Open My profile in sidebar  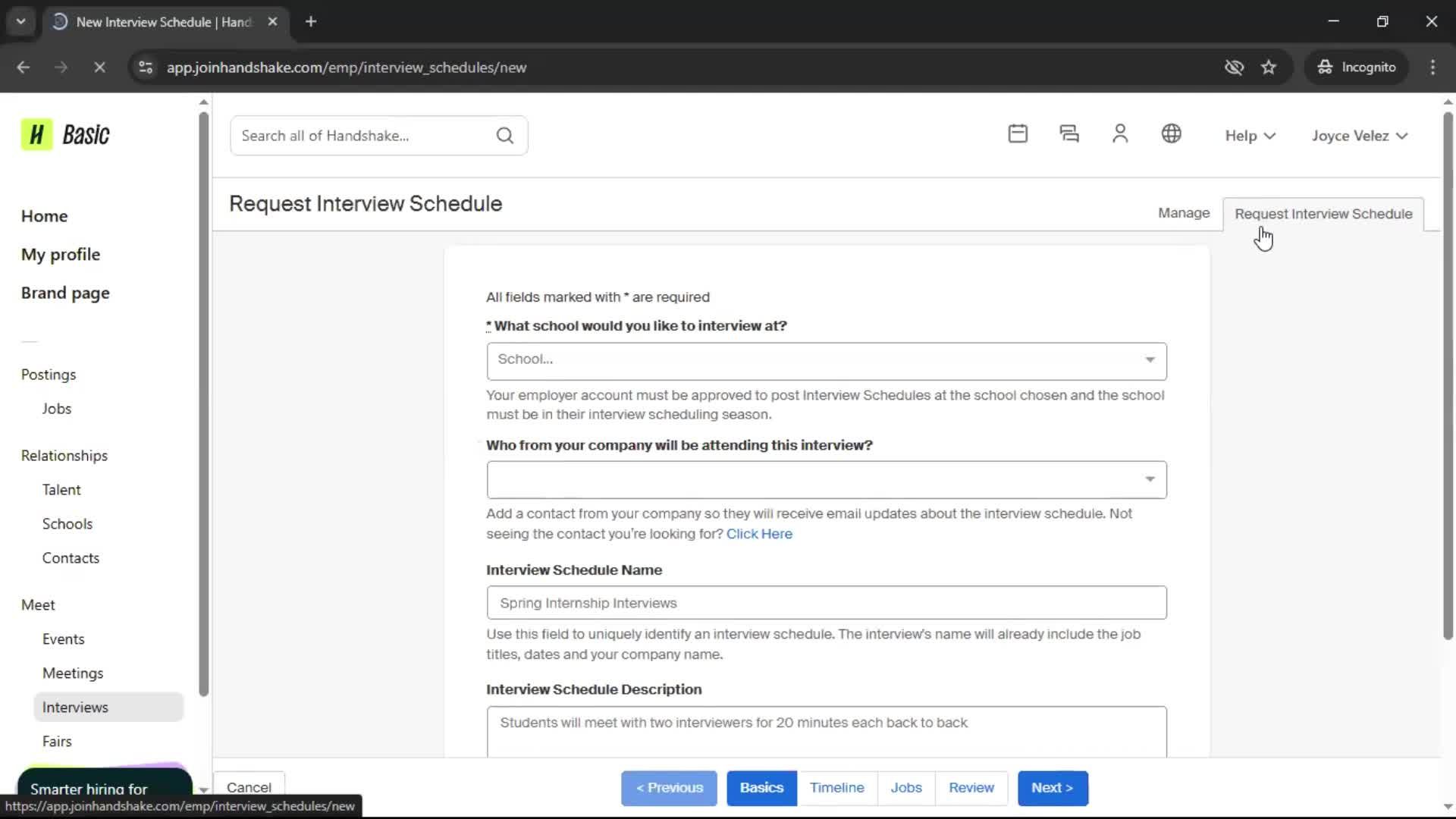point(61,255)
